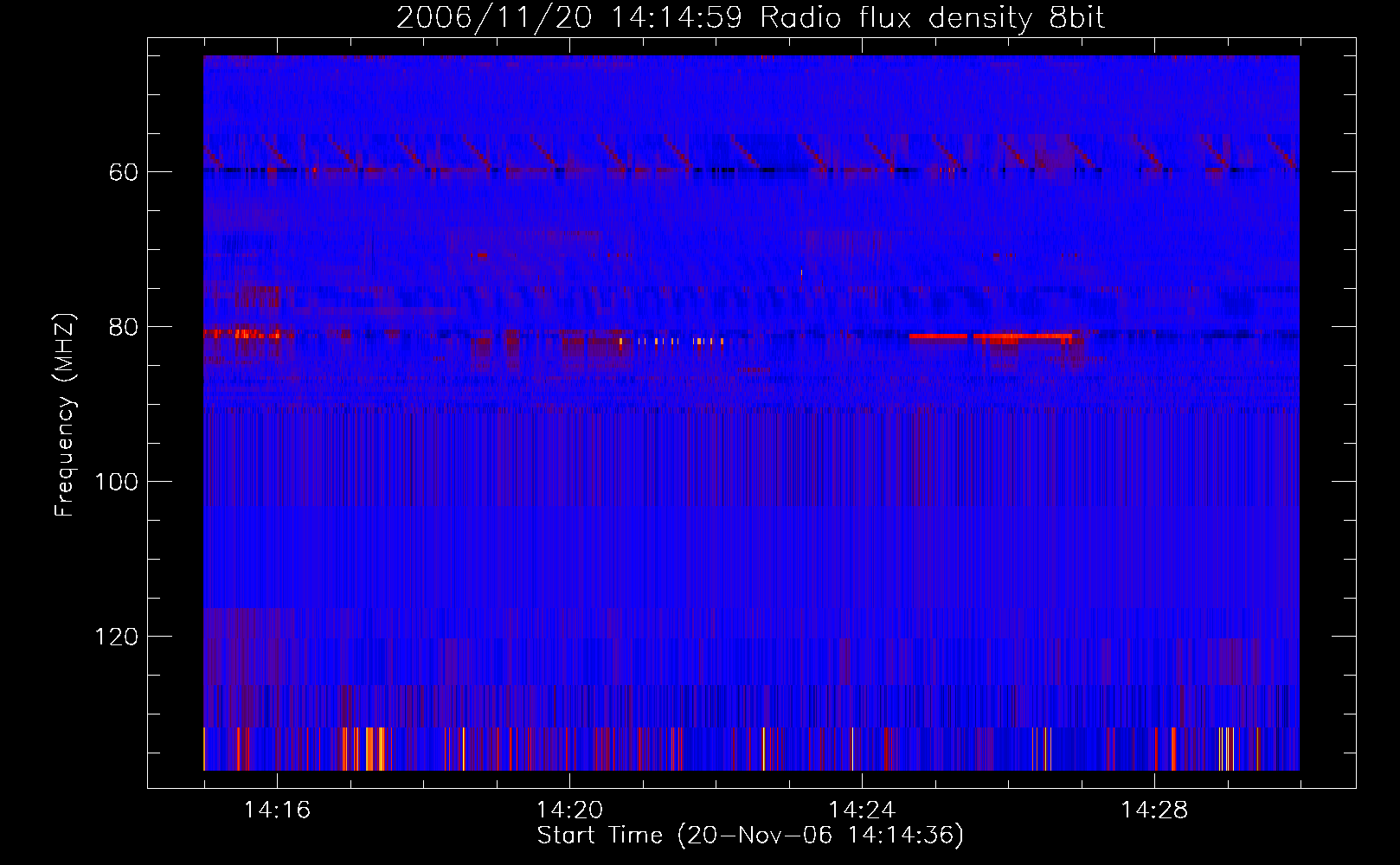The width and height of the screenshot is (1400, 865).
Task: Select the 14:24 time tick label
Action: pyautogui.click(x=862, y=811)
